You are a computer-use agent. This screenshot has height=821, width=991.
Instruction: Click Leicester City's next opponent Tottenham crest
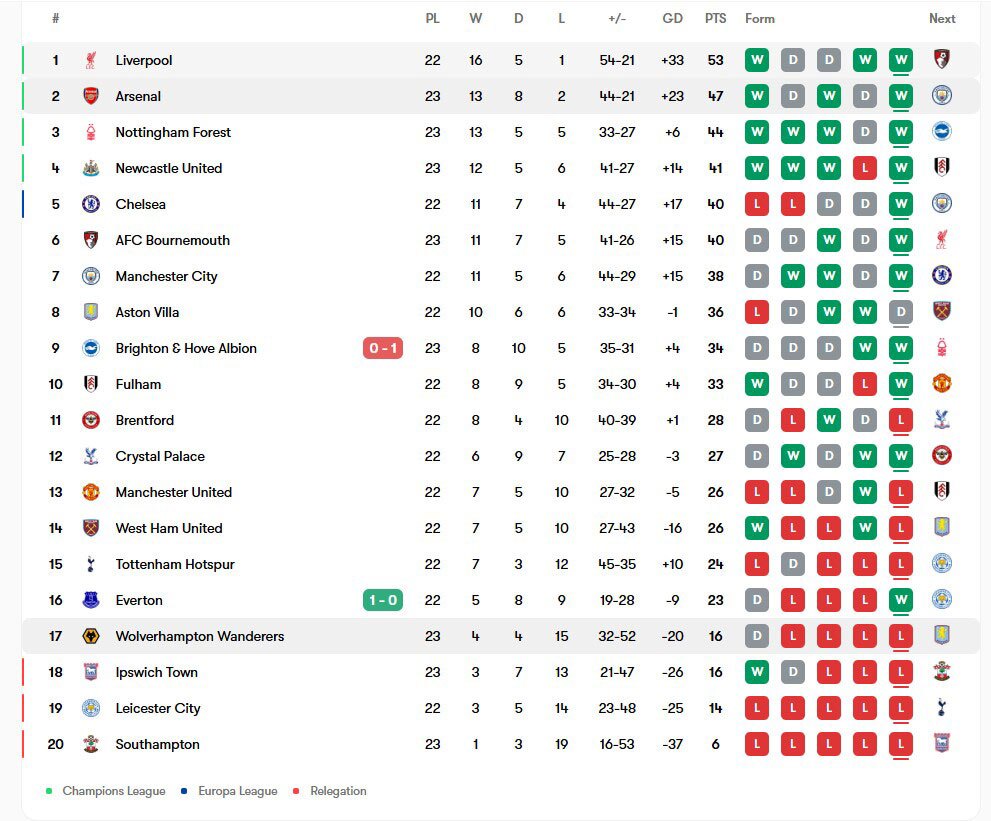tap(942, 708)
